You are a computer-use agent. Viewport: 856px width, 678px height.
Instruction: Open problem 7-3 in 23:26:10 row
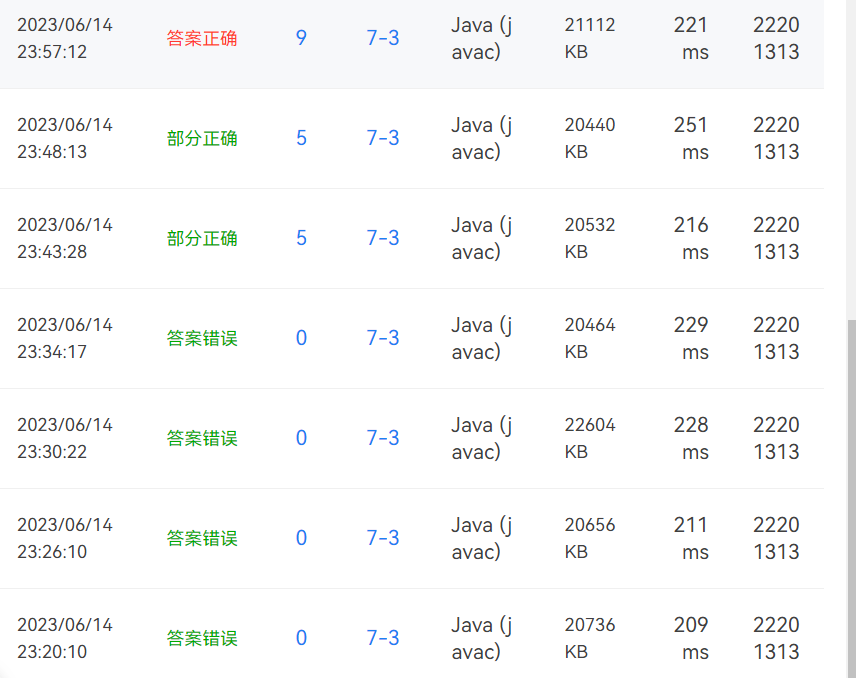(x=383, y=538)
